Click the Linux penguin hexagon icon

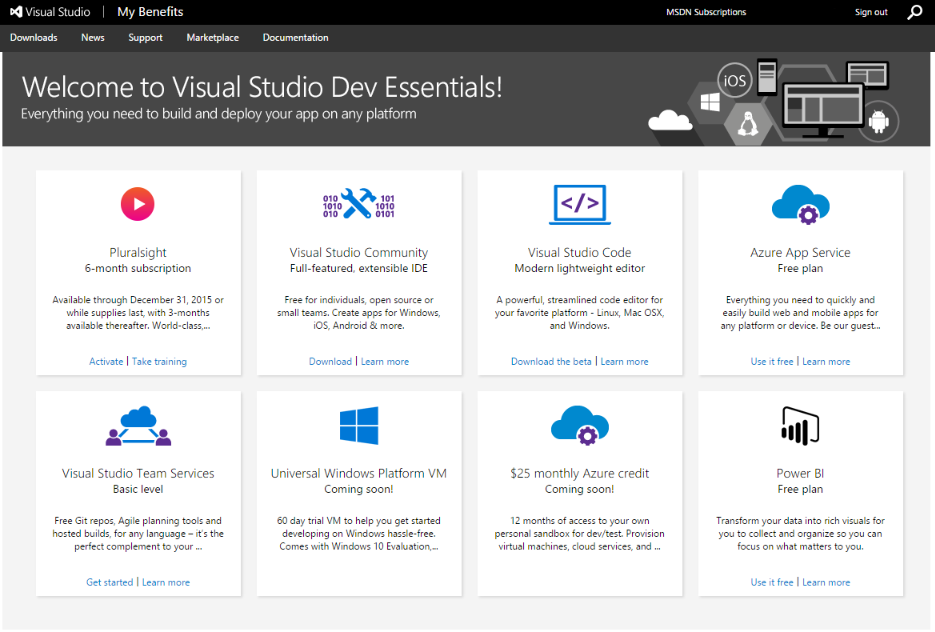point(748,124)
